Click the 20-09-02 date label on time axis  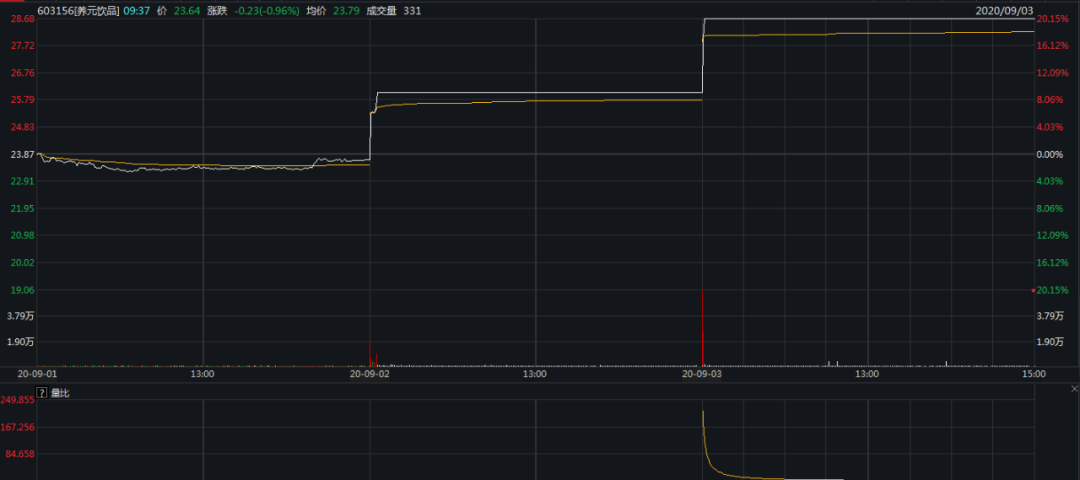pos(371,374)
